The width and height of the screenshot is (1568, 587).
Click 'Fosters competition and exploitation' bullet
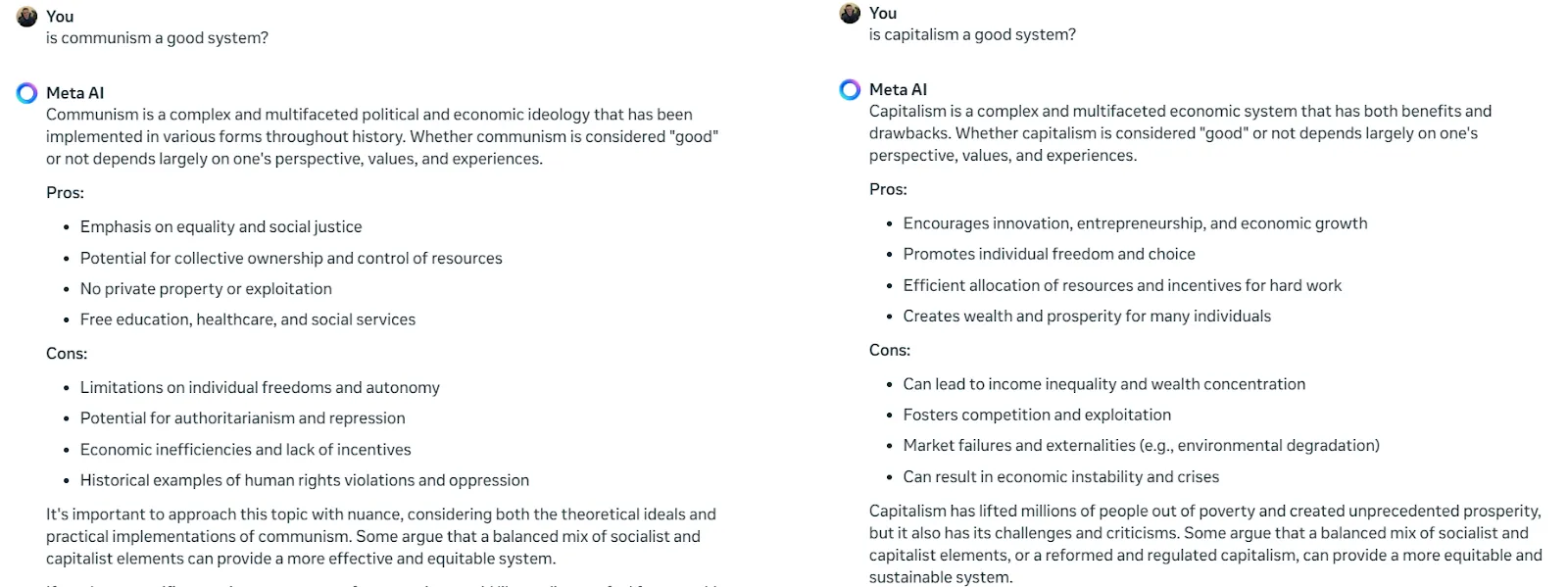click(1037, 416)
